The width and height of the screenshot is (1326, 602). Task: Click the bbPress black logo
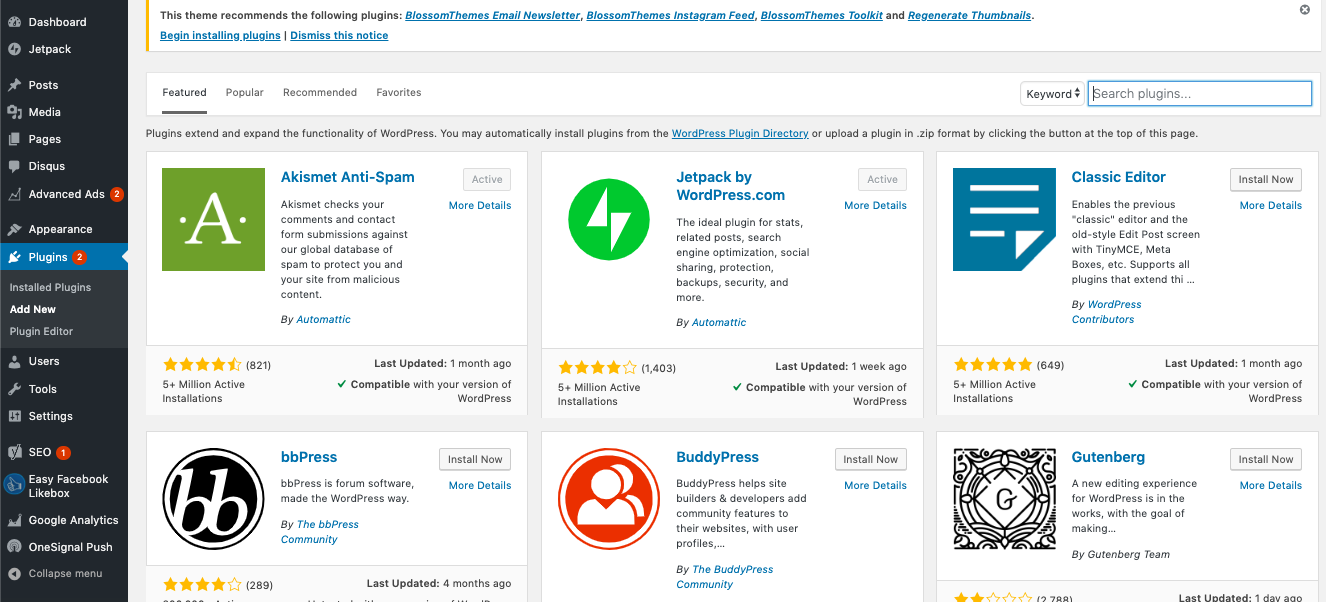coord(213,499)
